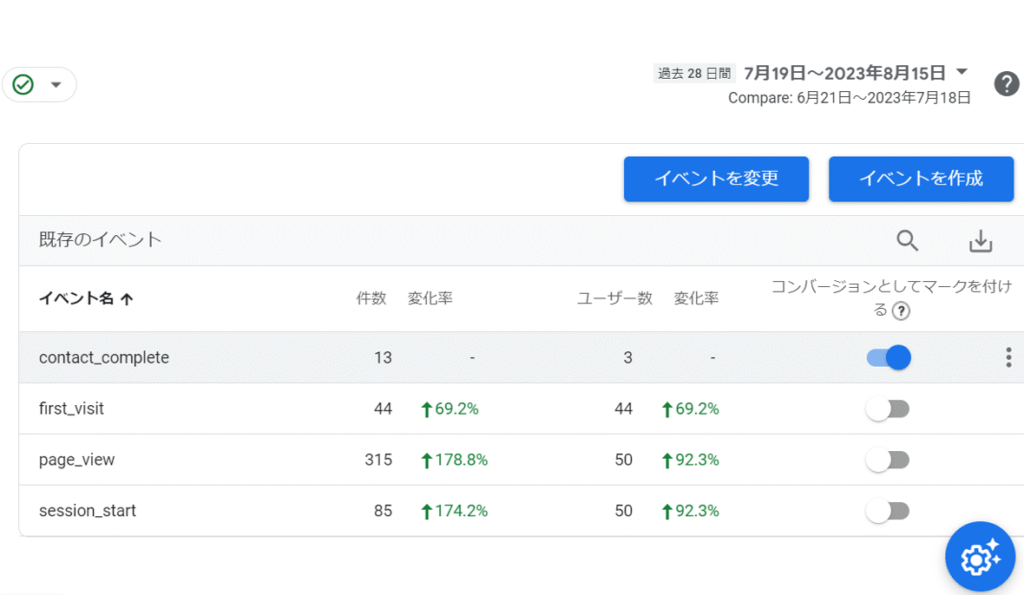The image size is (1024, 595).
Task: Enable conversion toggle for page_view
Action: (x=888, y=460)
